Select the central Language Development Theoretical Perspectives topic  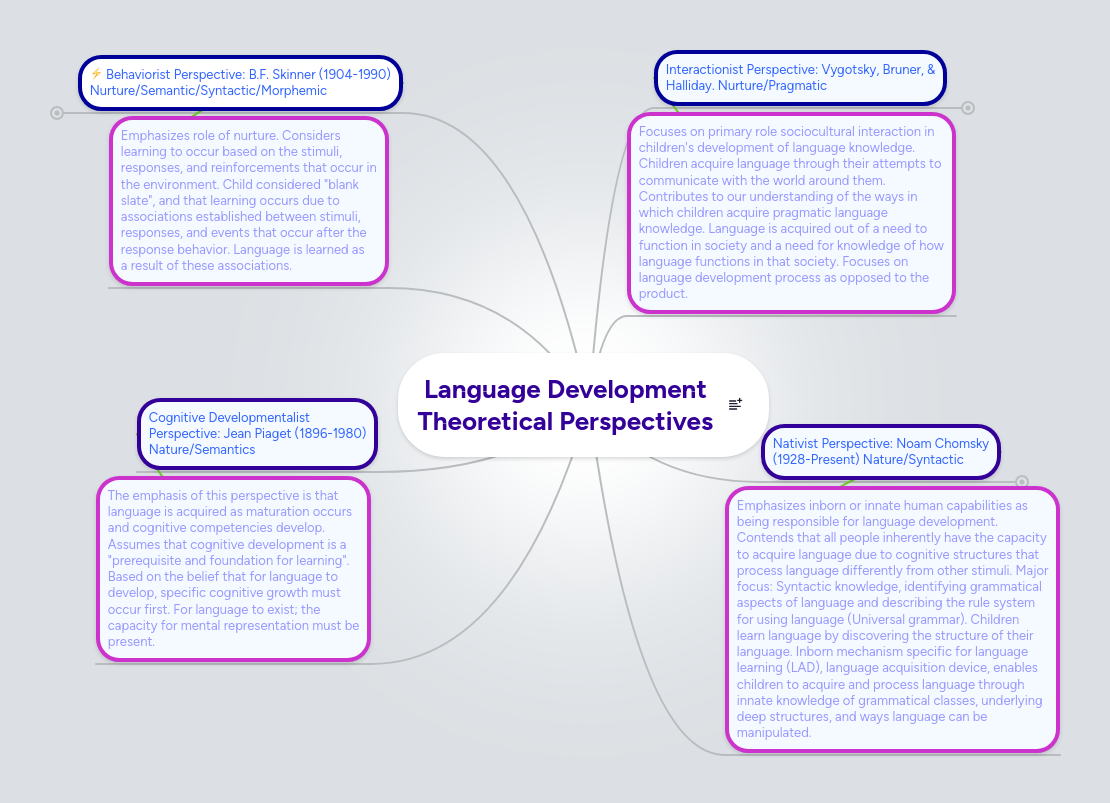[565, 405]
